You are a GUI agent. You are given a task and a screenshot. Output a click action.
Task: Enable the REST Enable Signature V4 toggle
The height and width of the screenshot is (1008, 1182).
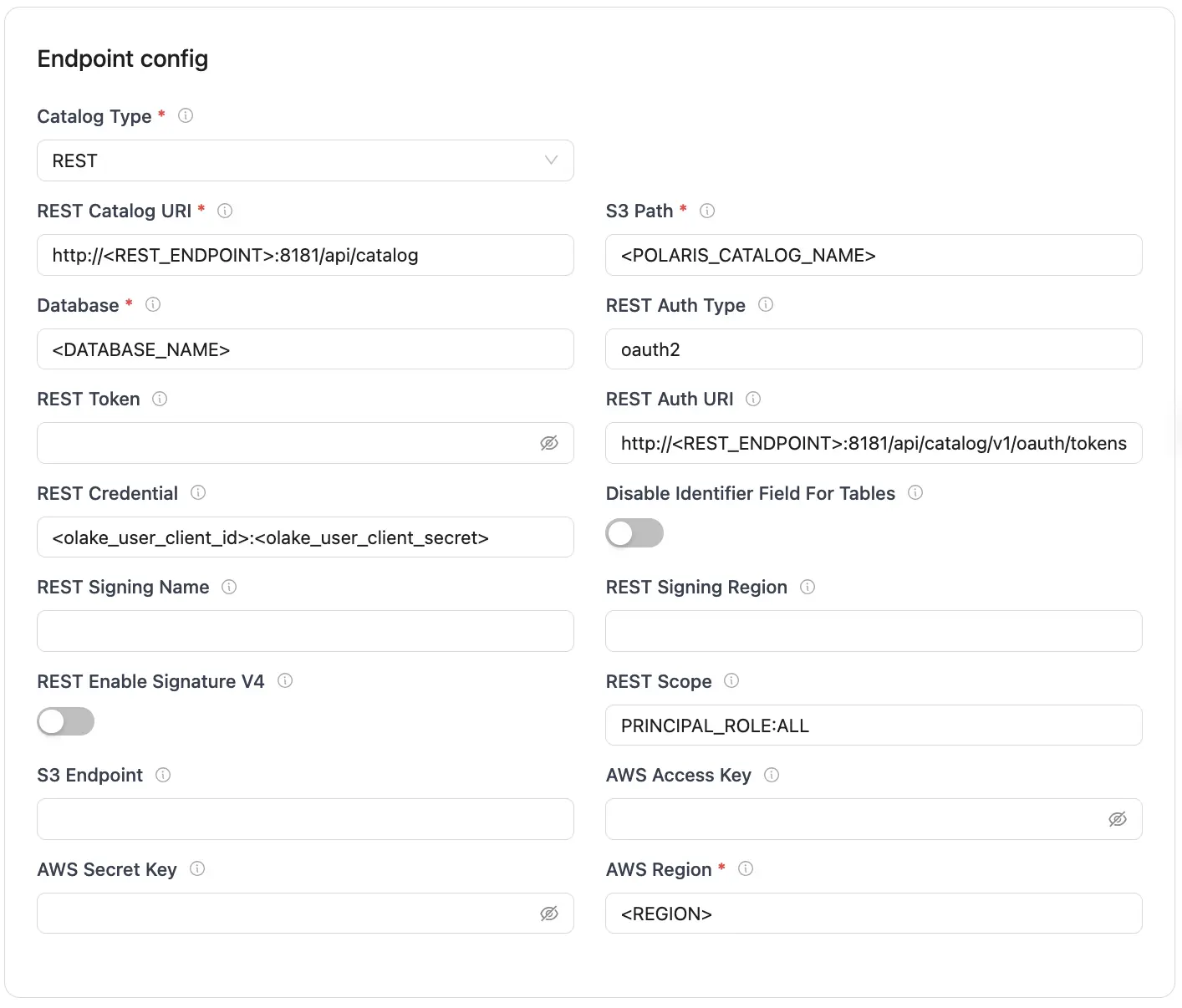tap(65, 720)
